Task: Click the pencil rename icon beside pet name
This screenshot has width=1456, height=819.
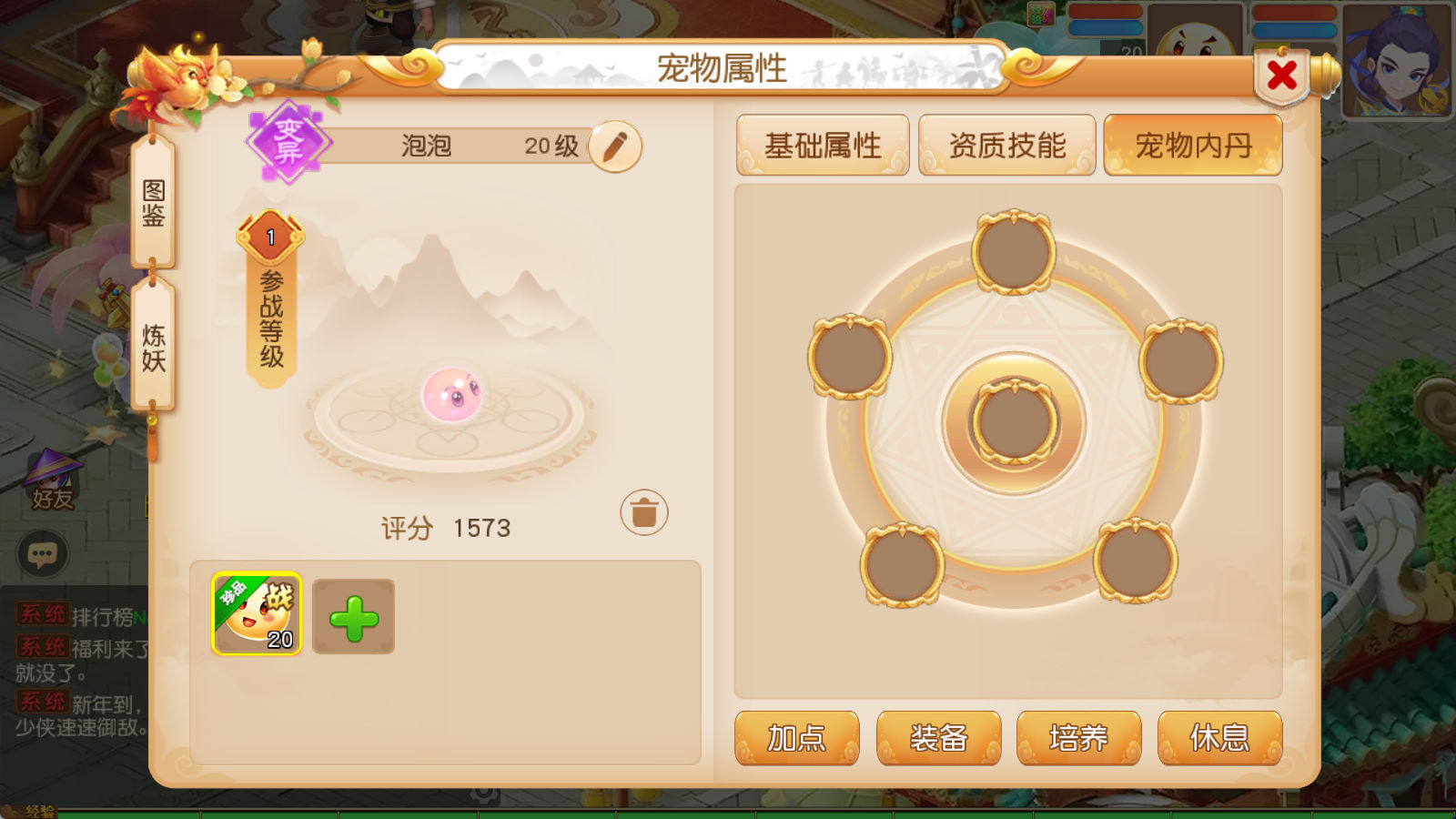Action: (615, 147)
